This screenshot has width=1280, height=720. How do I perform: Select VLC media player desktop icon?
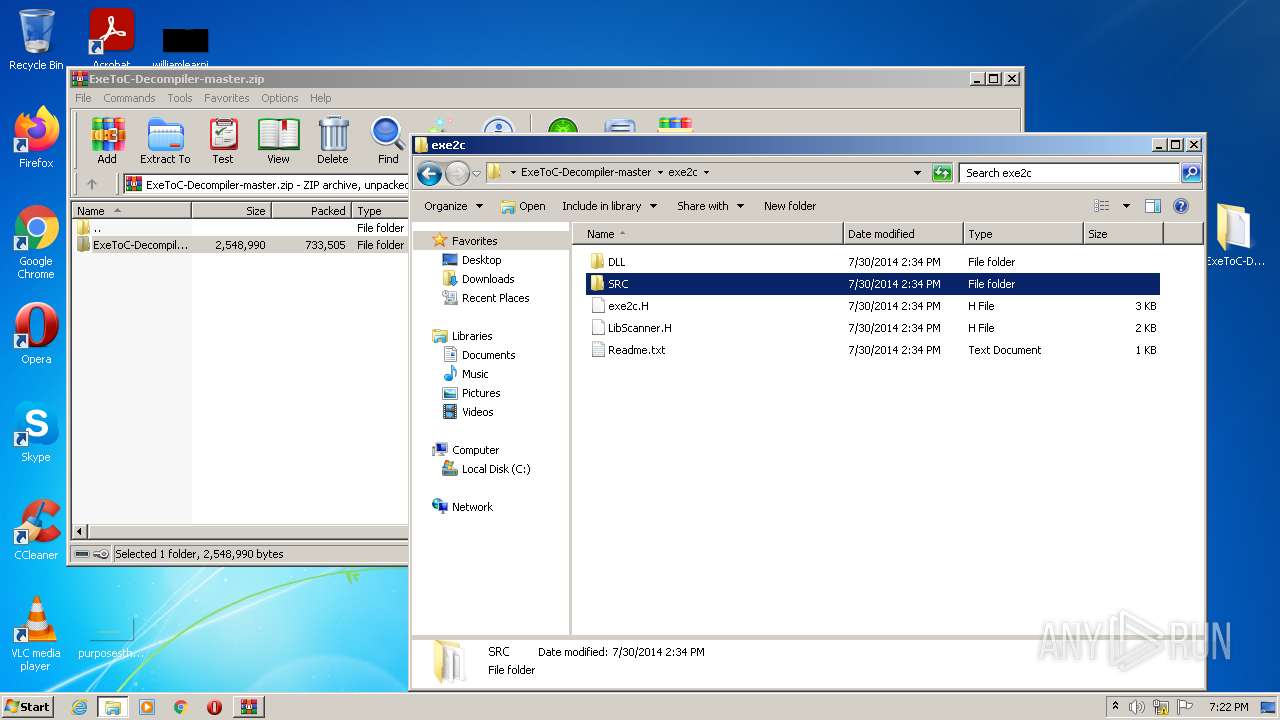[36, 634]
